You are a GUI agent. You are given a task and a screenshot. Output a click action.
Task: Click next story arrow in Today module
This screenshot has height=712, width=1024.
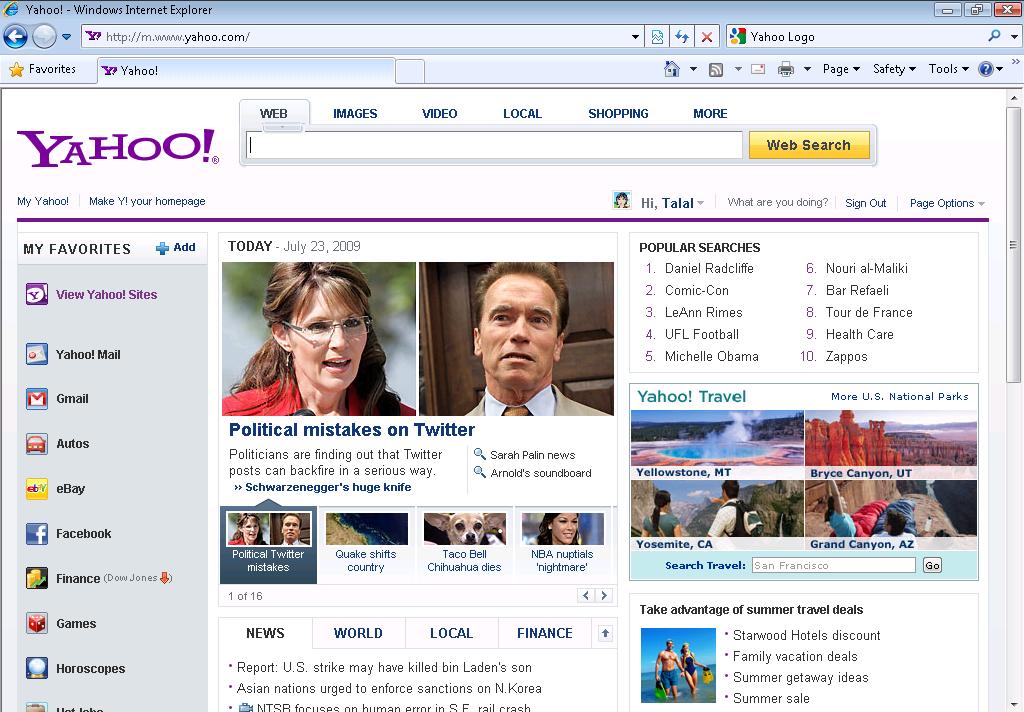603,595
